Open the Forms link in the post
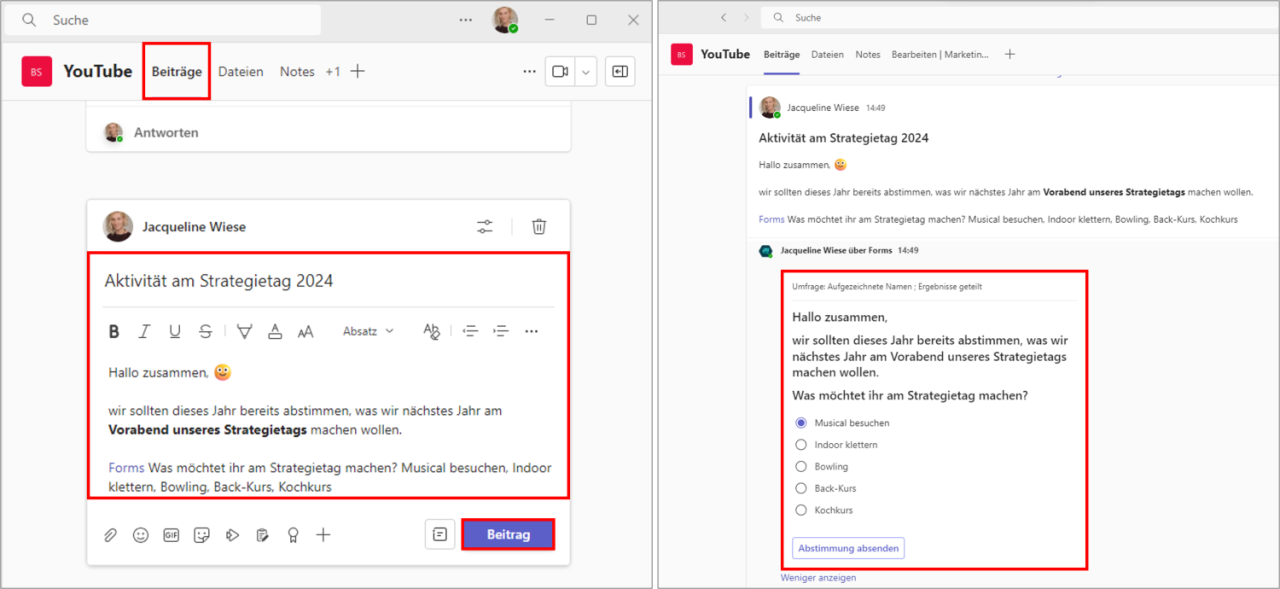The height and width of the screenshot is (589, 1280). [126, 467]
